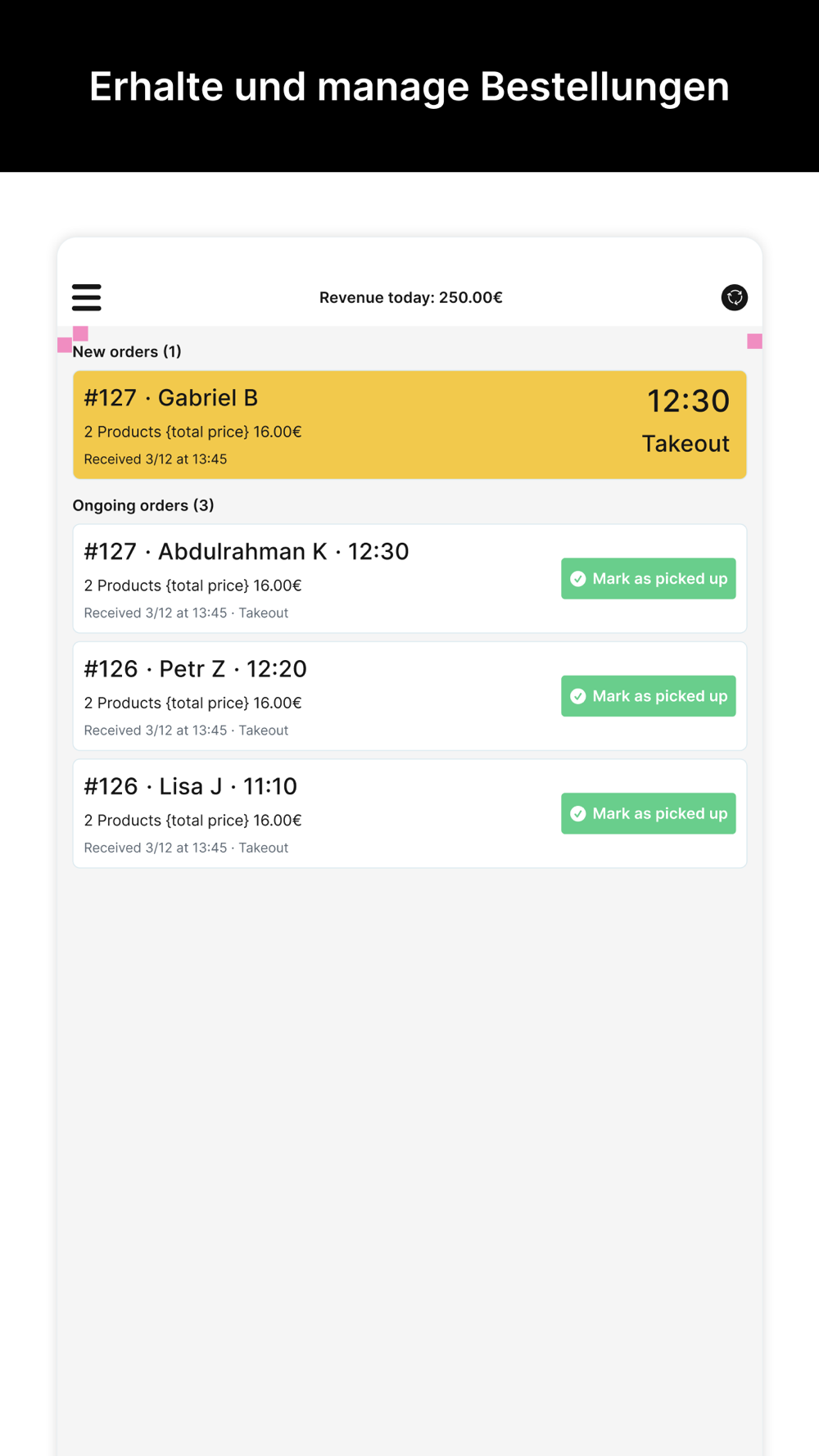This screenshot has height=1456, width=819.
Task: Click Gabriel B order's 2 Products price line
Action: pyautogui.click(x=192, y=432)
